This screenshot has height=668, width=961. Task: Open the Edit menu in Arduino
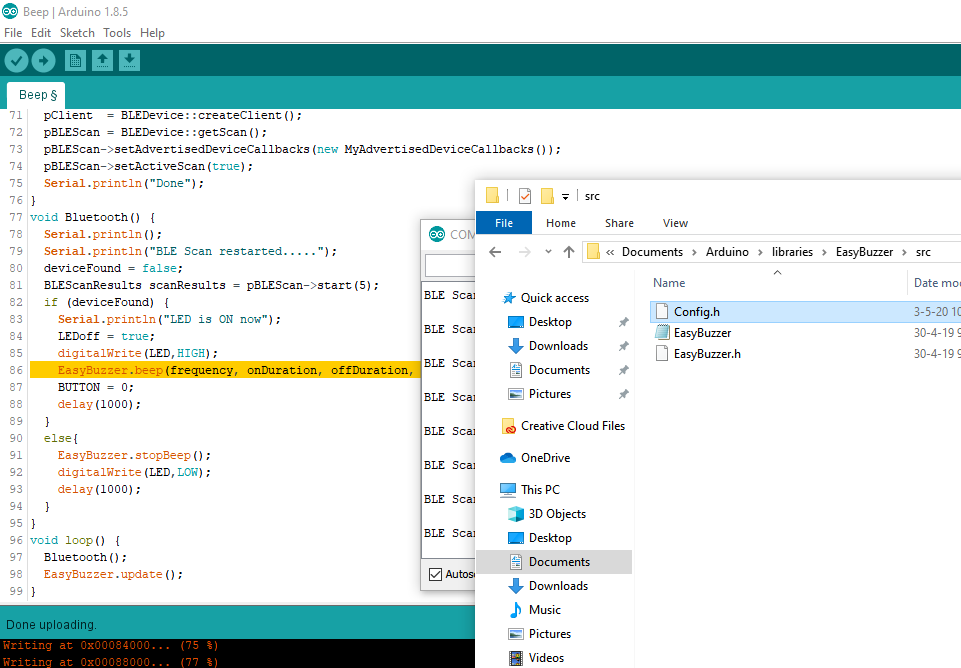[x=41, y=33]
